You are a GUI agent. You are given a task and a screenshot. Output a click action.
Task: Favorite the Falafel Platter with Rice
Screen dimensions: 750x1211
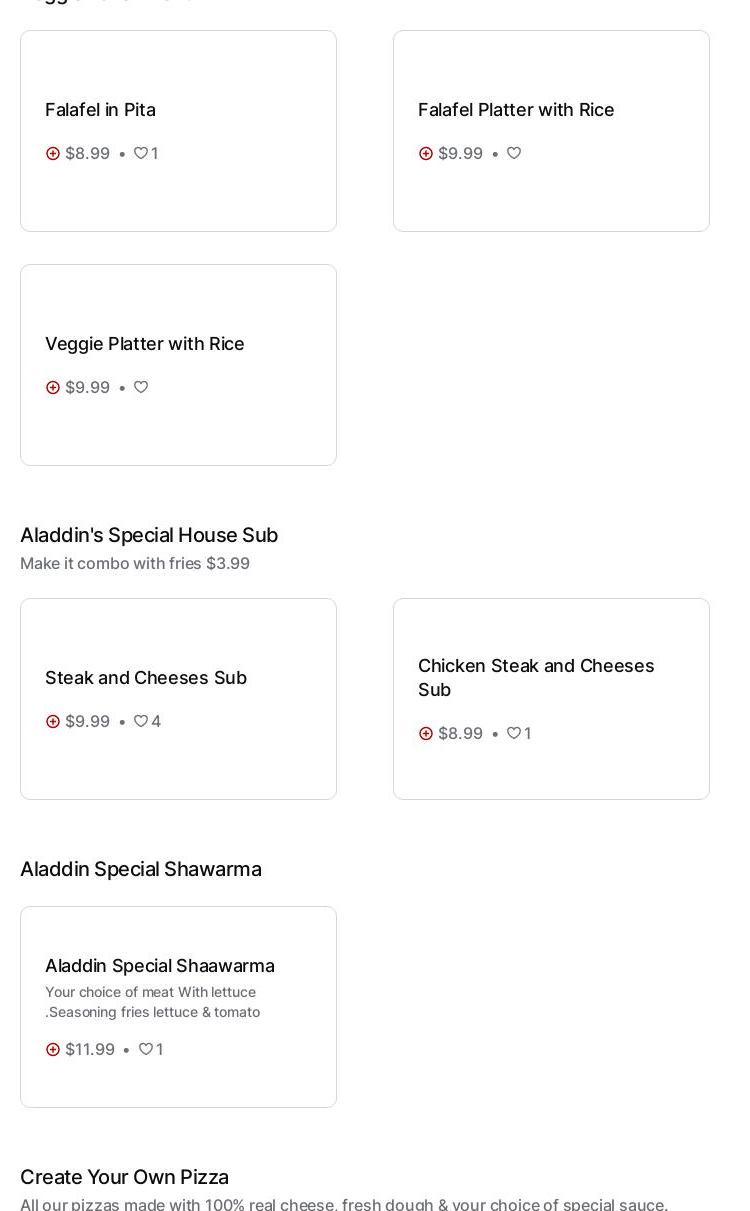(x=514, y=153)
